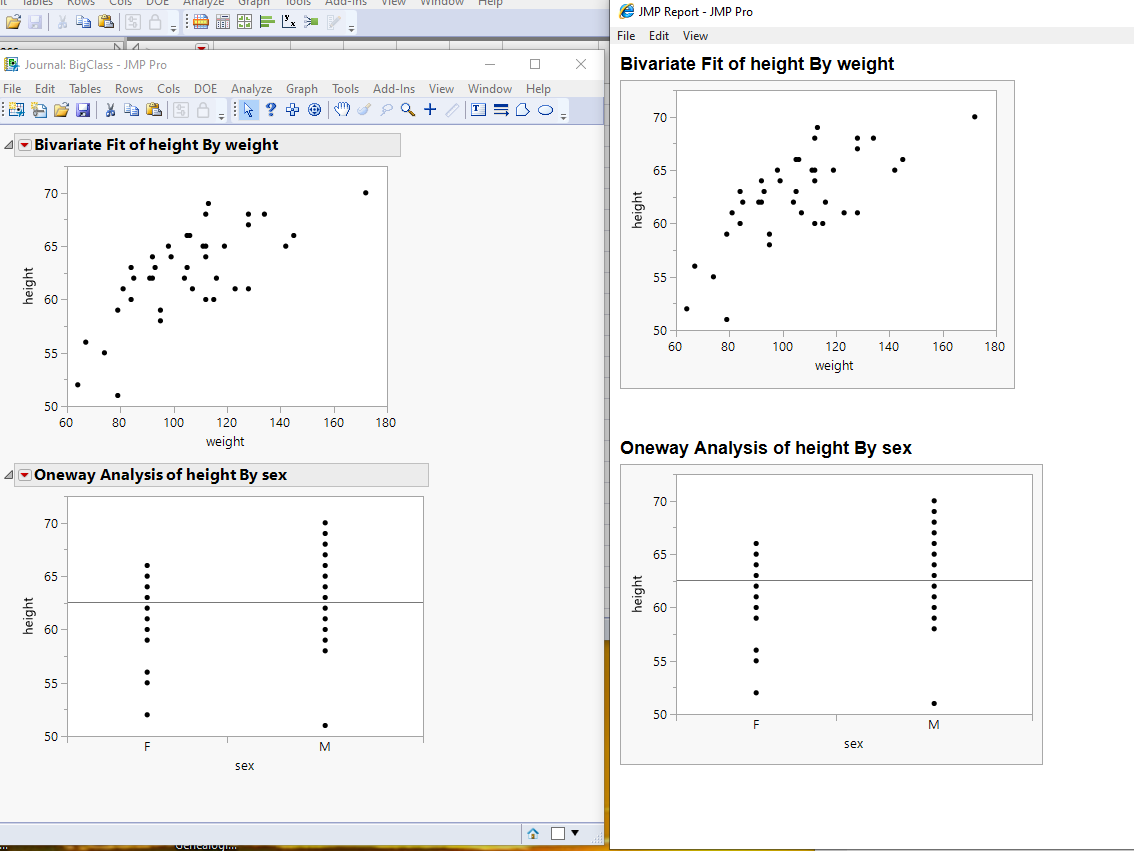Select the Grabber hand tool
1134x851 pixels.
pos(341,110)
